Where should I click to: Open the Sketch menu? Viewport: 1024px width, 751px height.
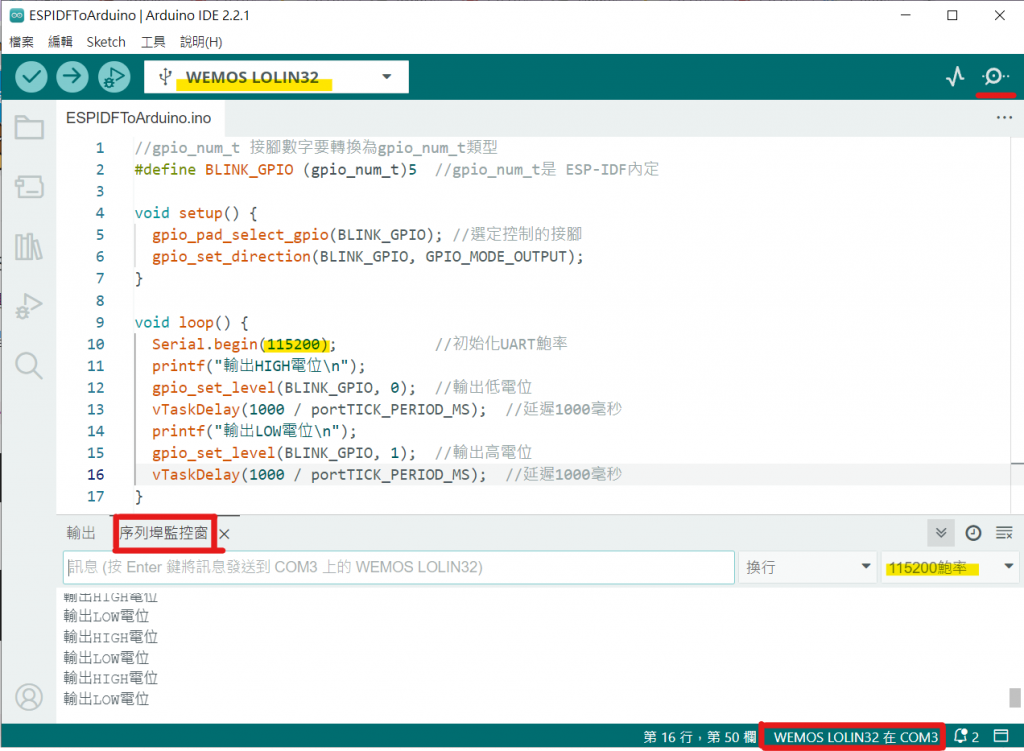click(106, 42)
